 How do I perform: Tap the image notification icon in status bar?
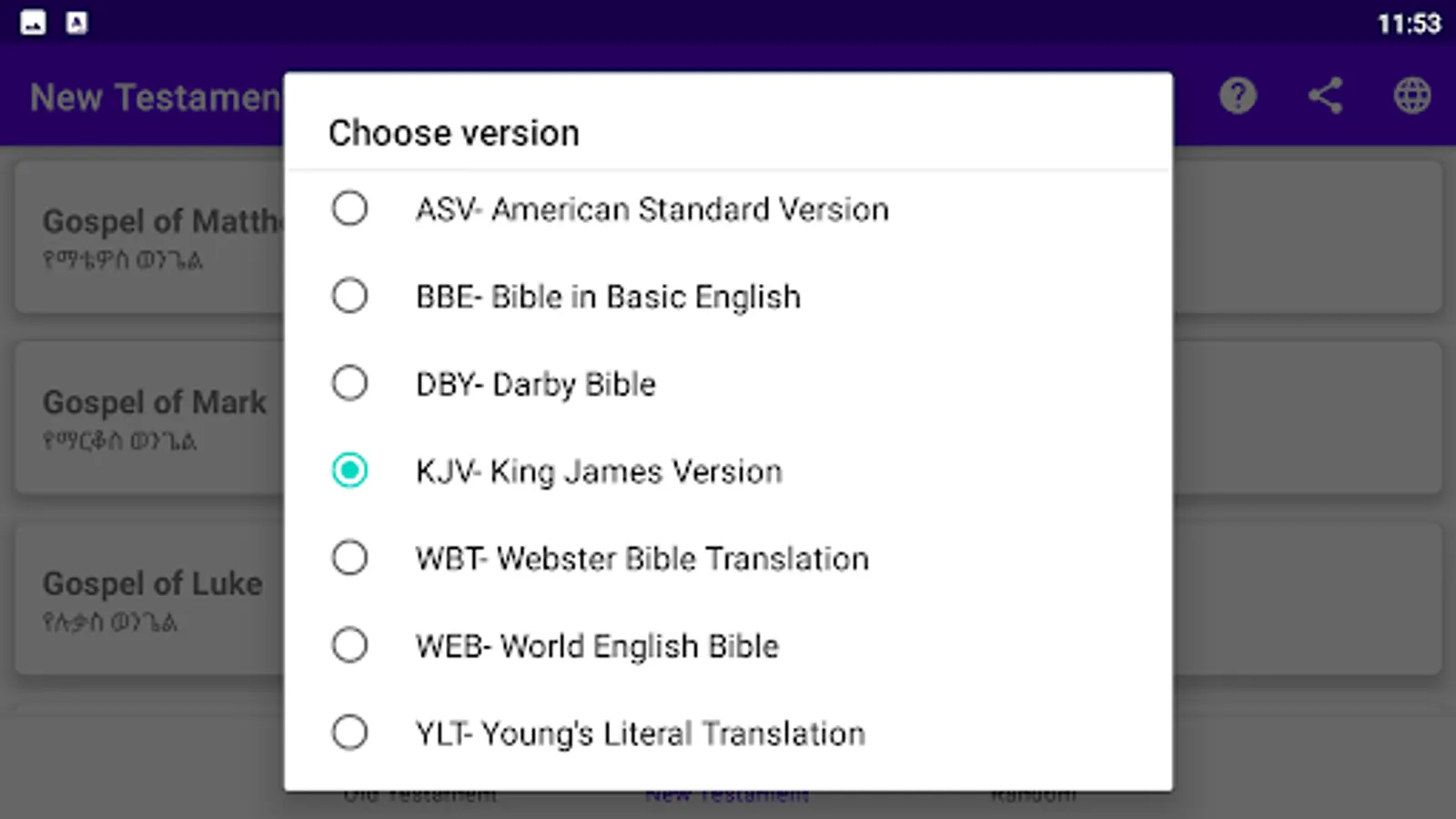[33, 23]
